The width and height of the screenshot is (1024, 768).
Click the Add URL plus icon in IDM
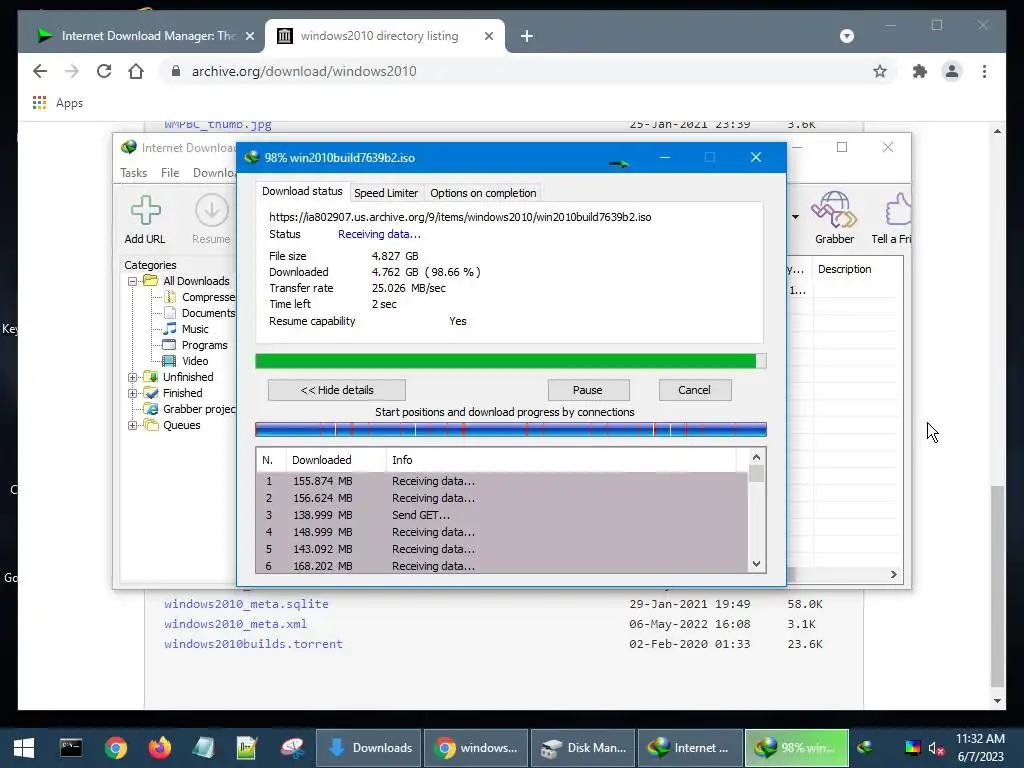[x=145, y=210]
